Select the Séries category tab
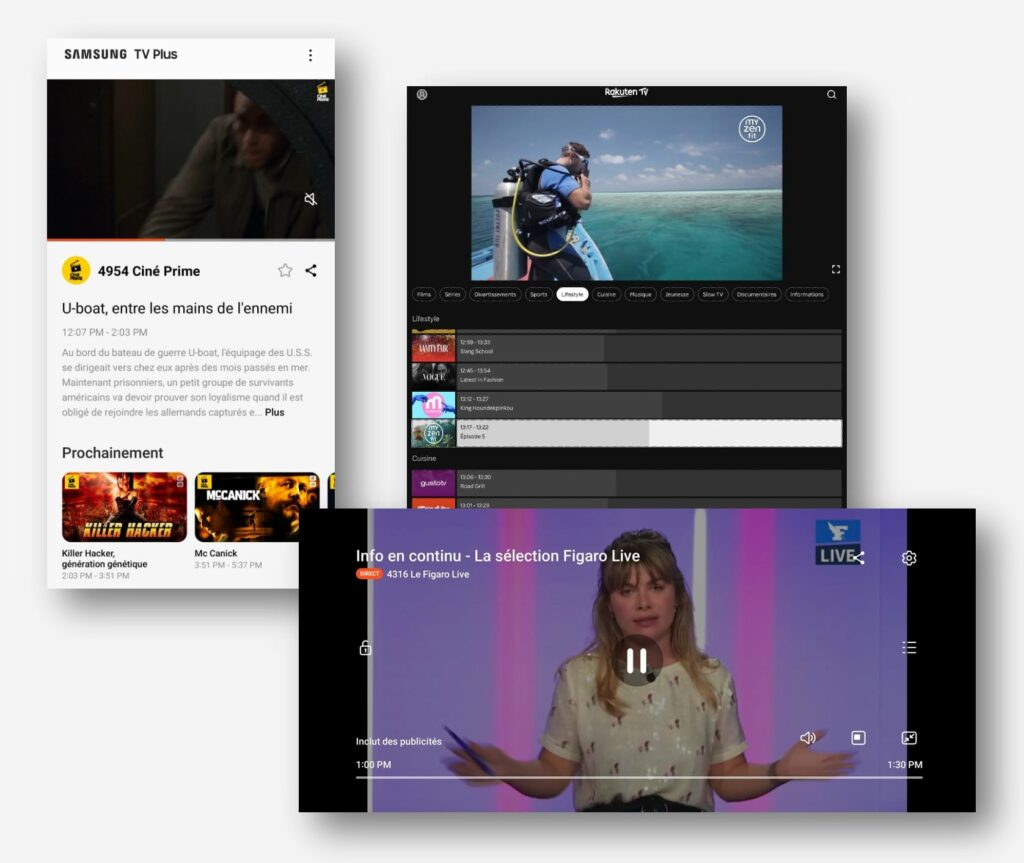The image size is (1024, 863). 453,295
